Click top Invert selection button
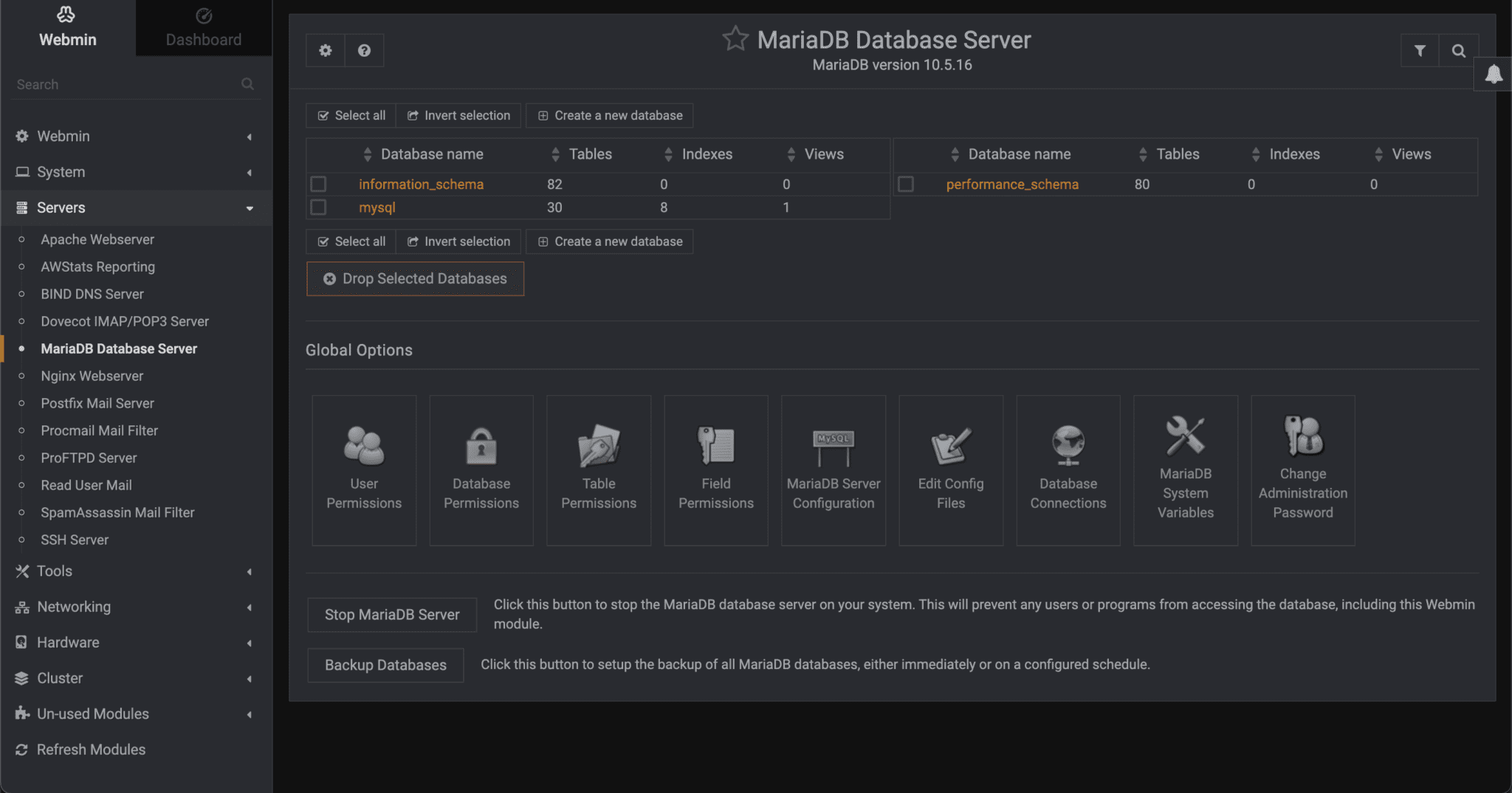 458,115
